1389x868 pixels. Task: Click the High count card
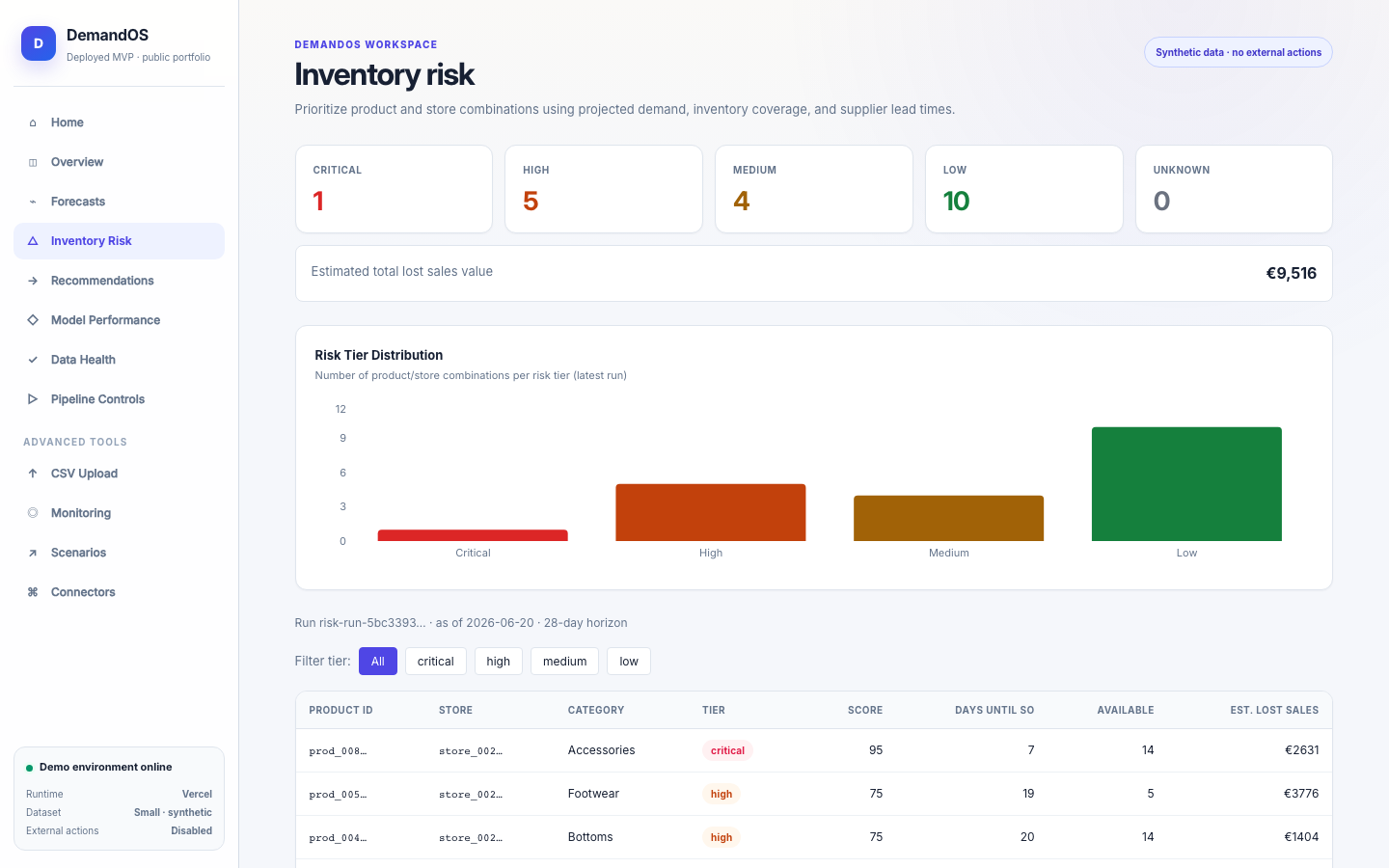(x=604, y=189)
